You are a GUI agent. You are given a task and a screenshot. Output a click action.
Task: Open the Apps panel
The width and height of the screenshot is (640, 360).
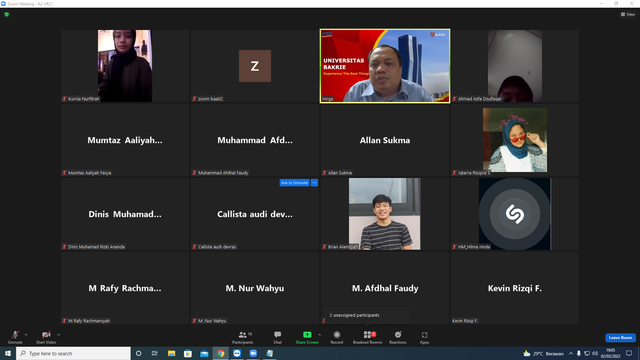tap(424, 337)
